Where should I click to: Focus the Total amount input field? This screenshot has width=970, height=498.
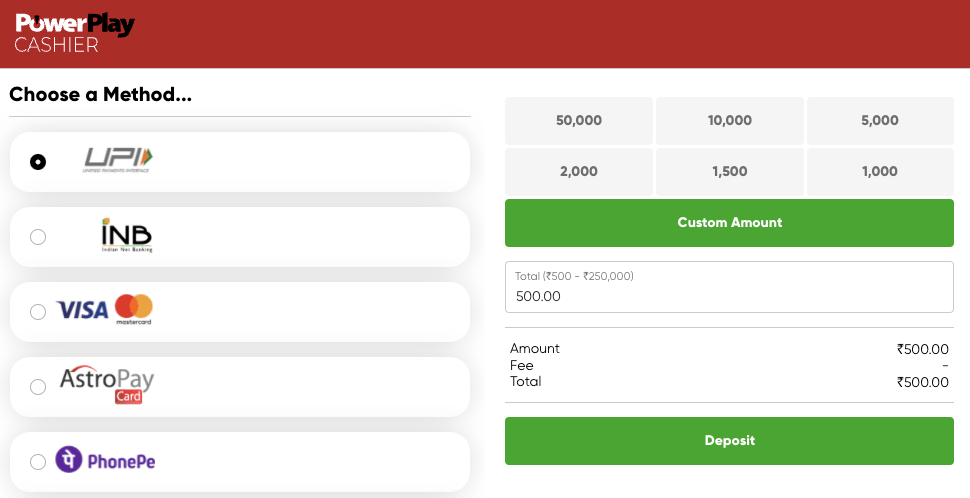point(729,287)
